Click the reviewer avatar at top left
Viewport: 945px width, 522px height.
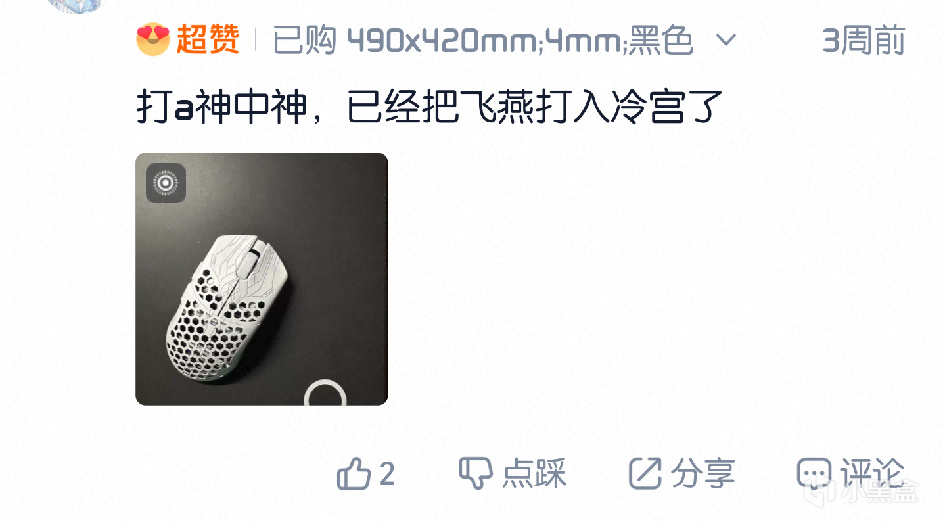tap(75, 5)
